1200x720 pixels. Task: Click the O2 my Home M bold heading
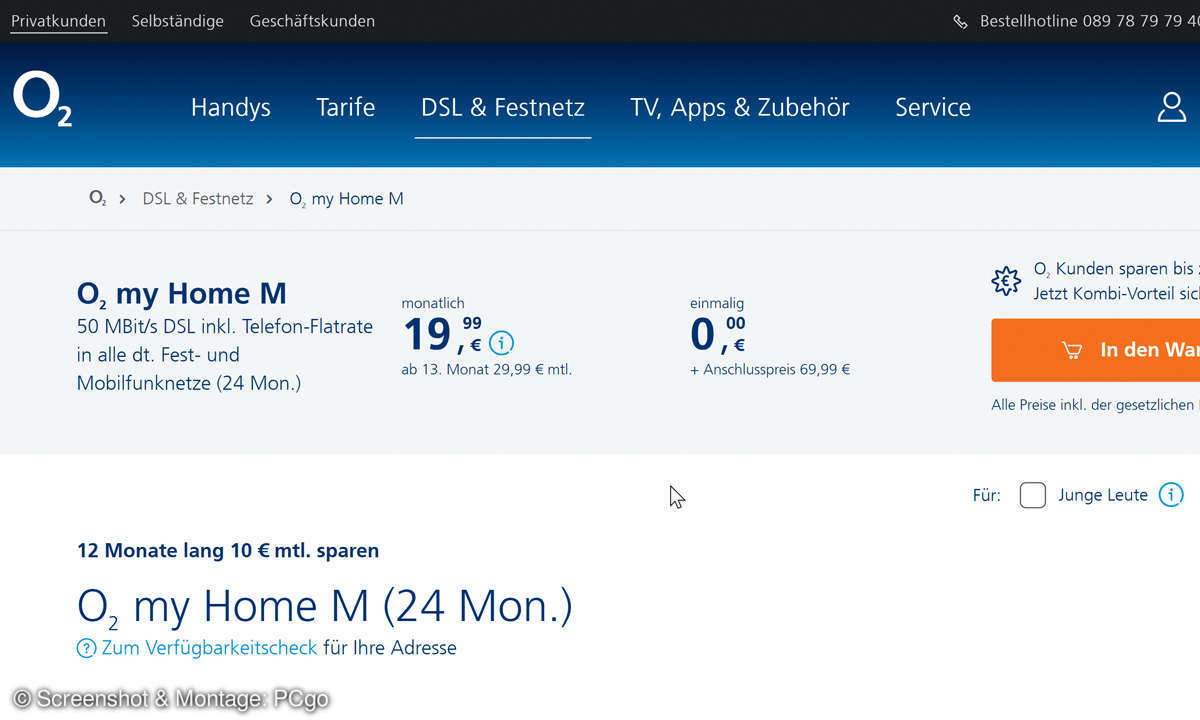[x=182, y=294]
